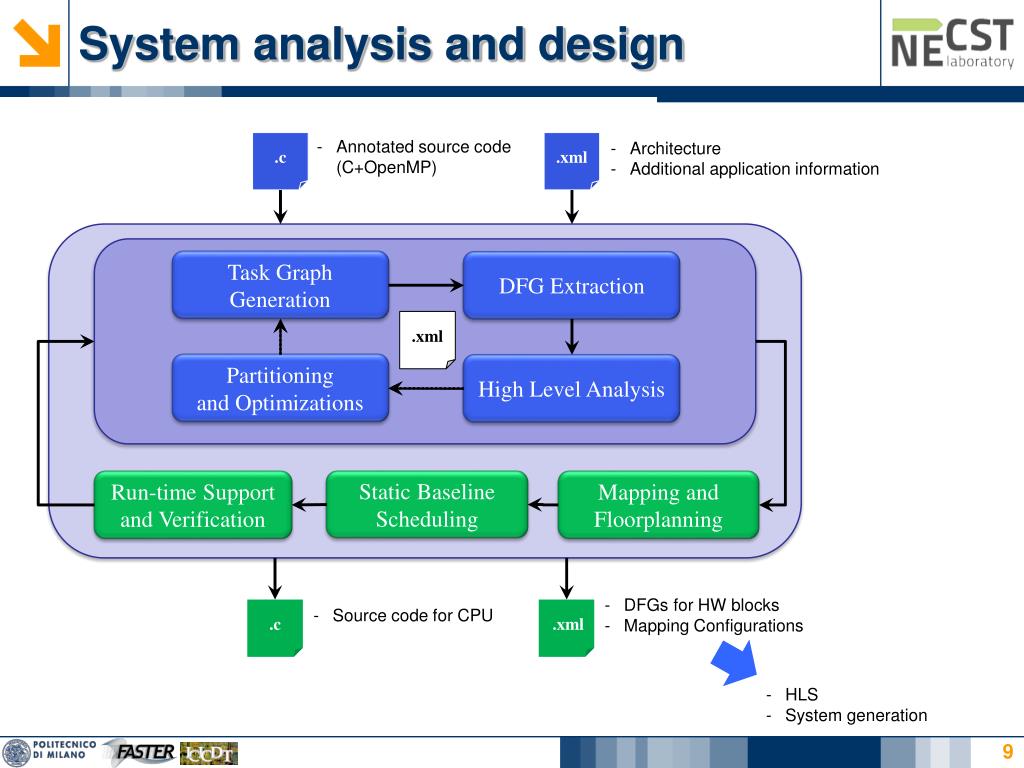The height and width of the screenshot is (768, 1024).
Task: Select the High Level Analysis block
Action: 571,389
